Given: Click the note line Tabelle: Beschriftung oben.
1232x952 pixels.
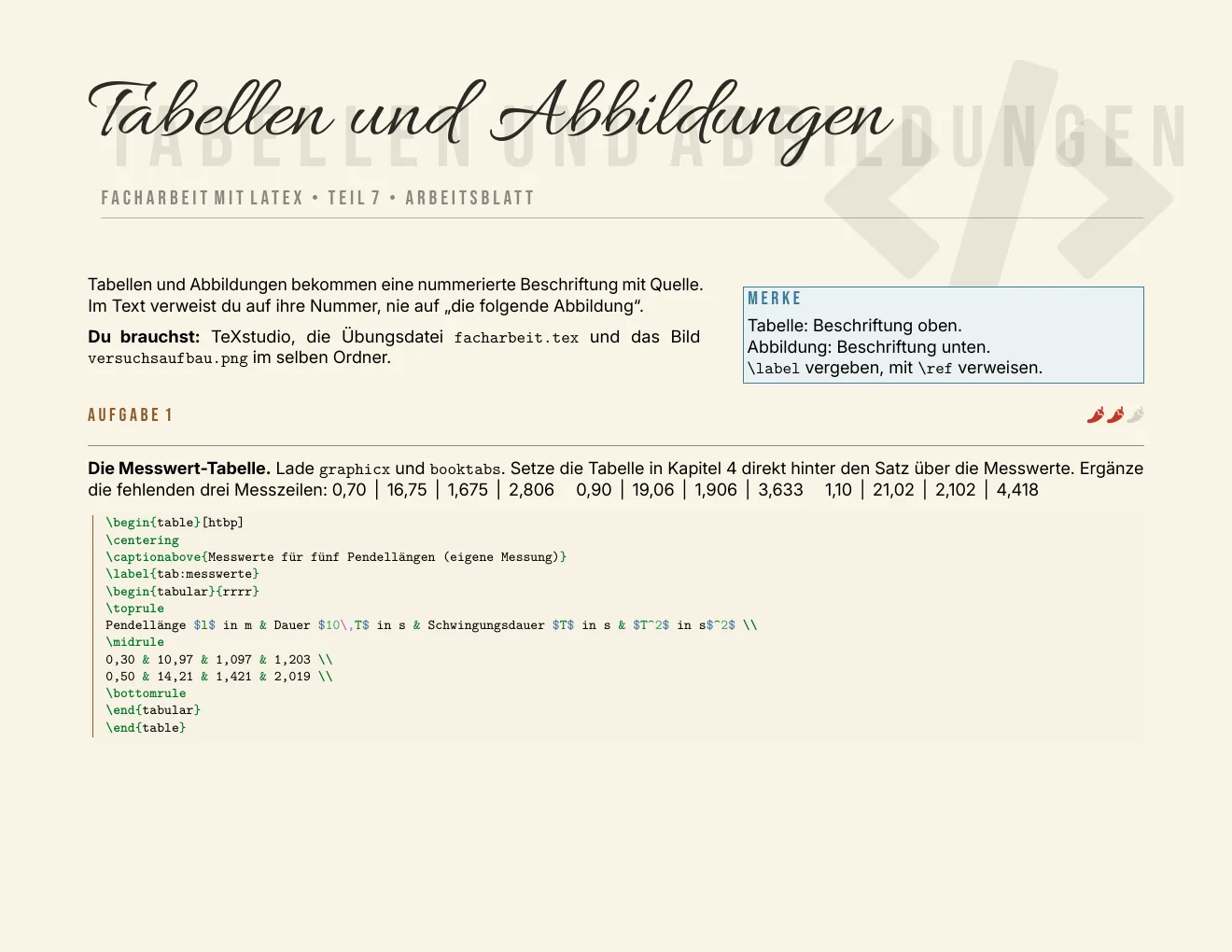Looking at the screenshot, I should [x=855, y=326].
